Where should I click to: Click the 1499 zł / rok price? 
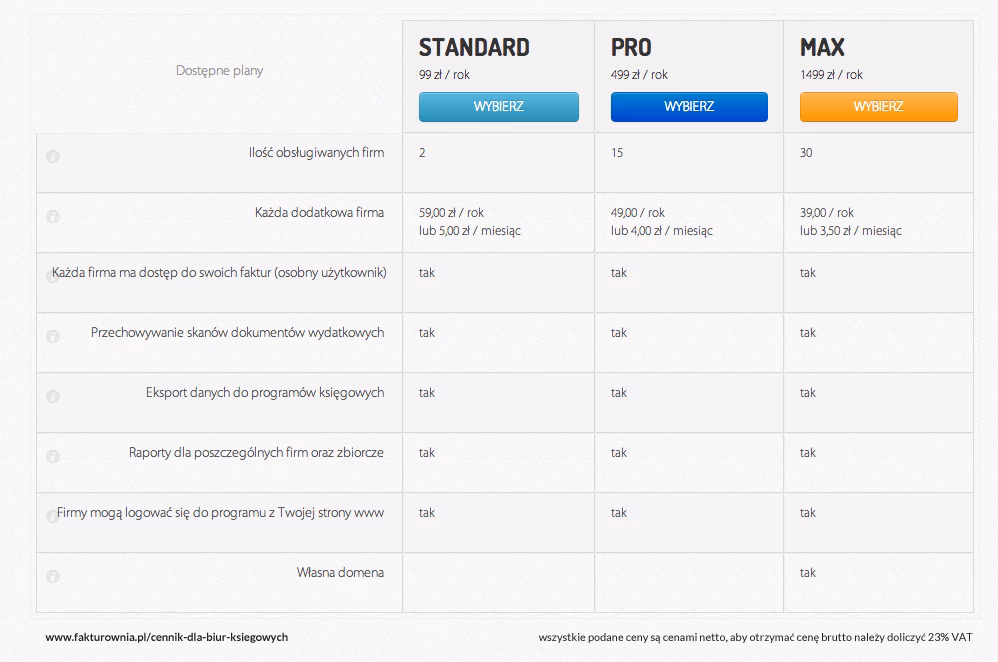[831, 75]
